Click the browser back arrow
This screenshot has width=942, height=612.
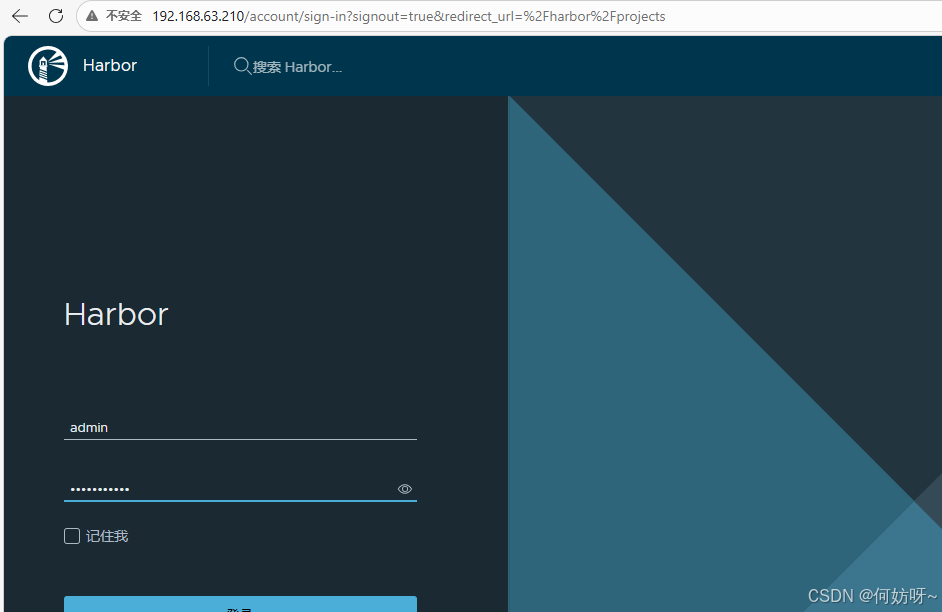[x=20, y=16]
